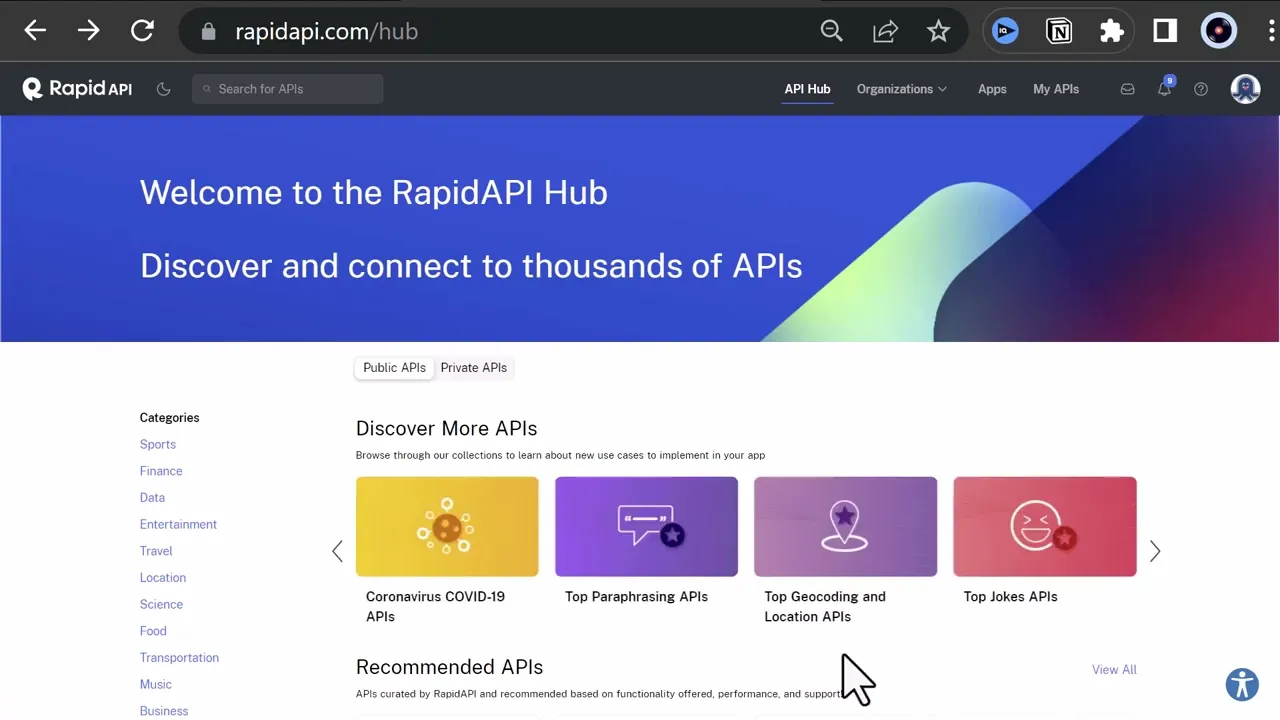The width and height of the screenshot is (1280, 720).
Task: Open the Extensions puzzle icon
Action: pos(1112,31)
